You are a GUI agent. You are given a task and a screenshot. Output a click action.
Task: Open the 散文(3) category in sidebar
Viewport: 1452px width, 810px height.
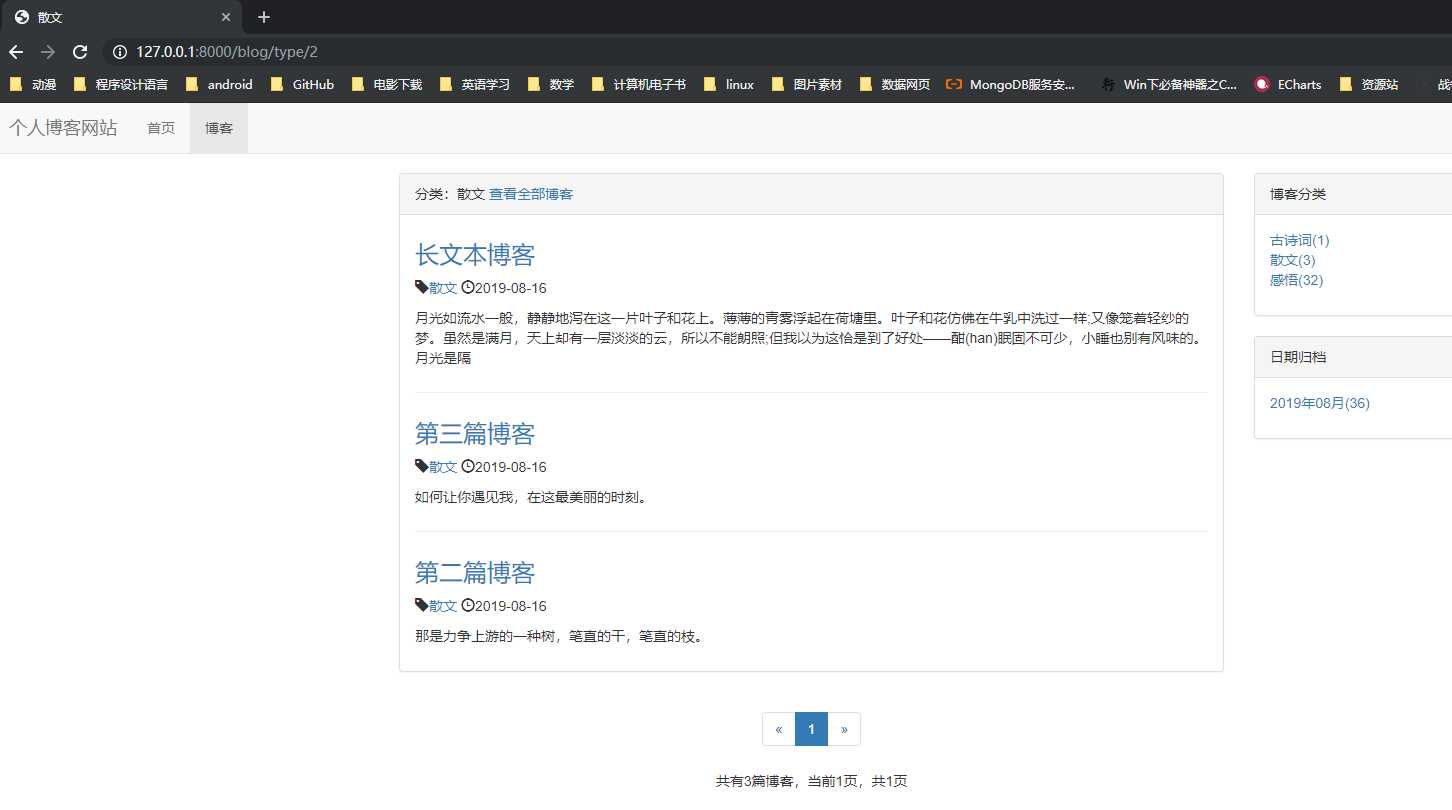(1293, 260)
